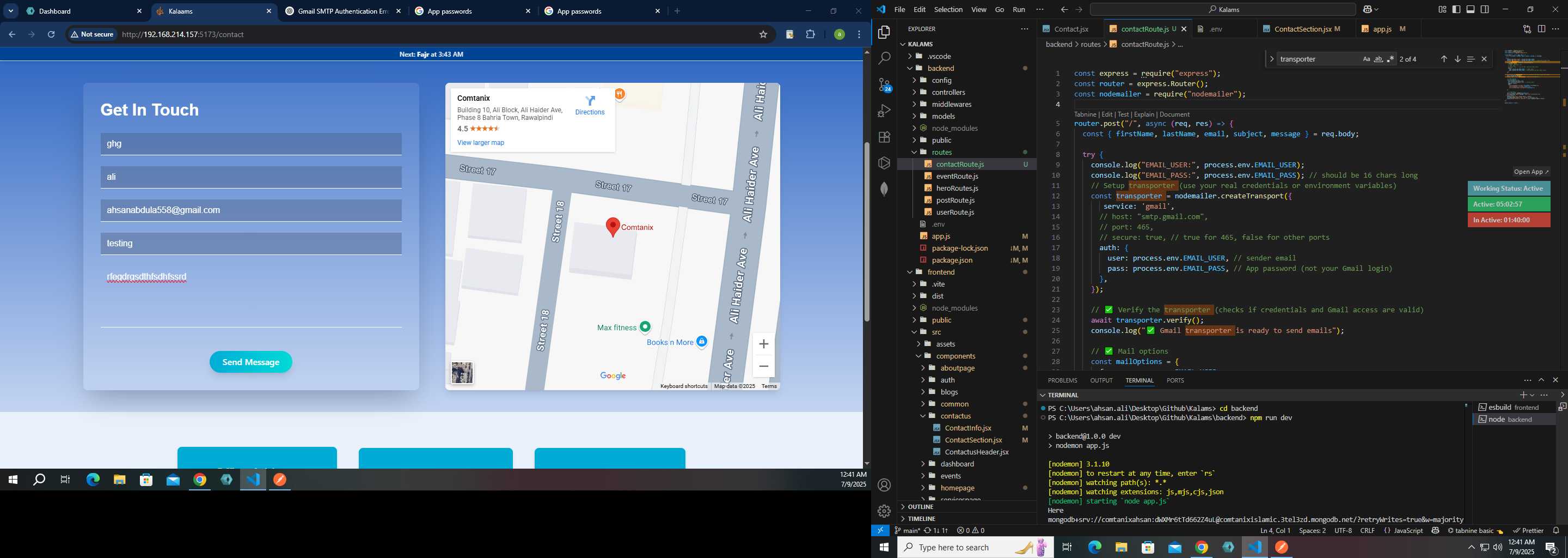Open the PORTS panel tab
The image size is (1568, 558).
click(1175, 380)
